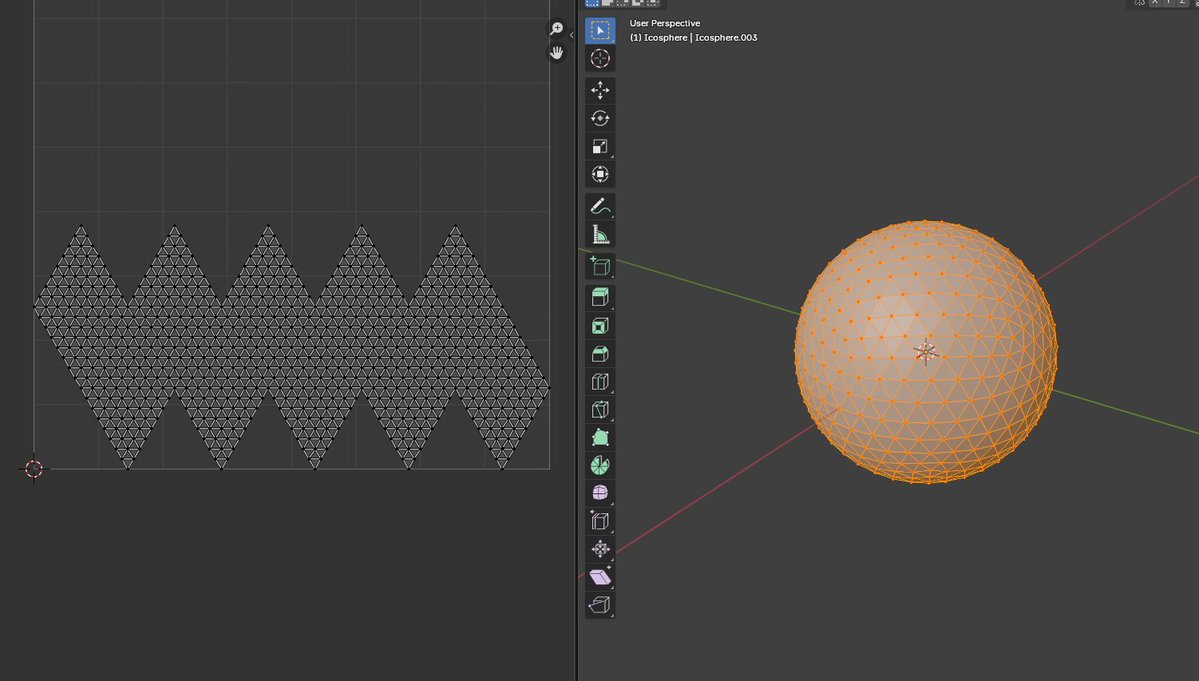This screenshot has width=1199, height=681.
Task: Expand the UV editor sidebar arrow
Action: click(571, 35)
